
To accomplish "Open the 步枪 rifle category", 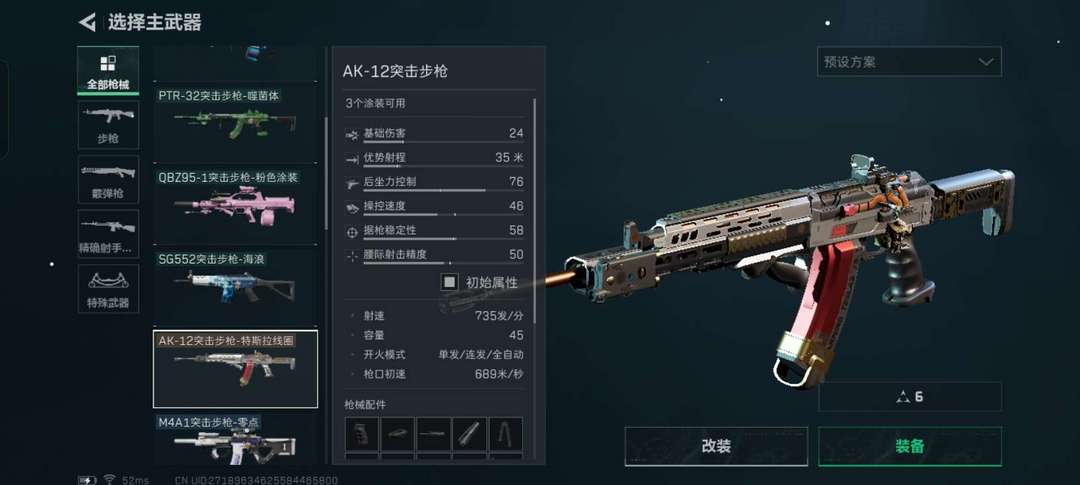I will [108, 125].
